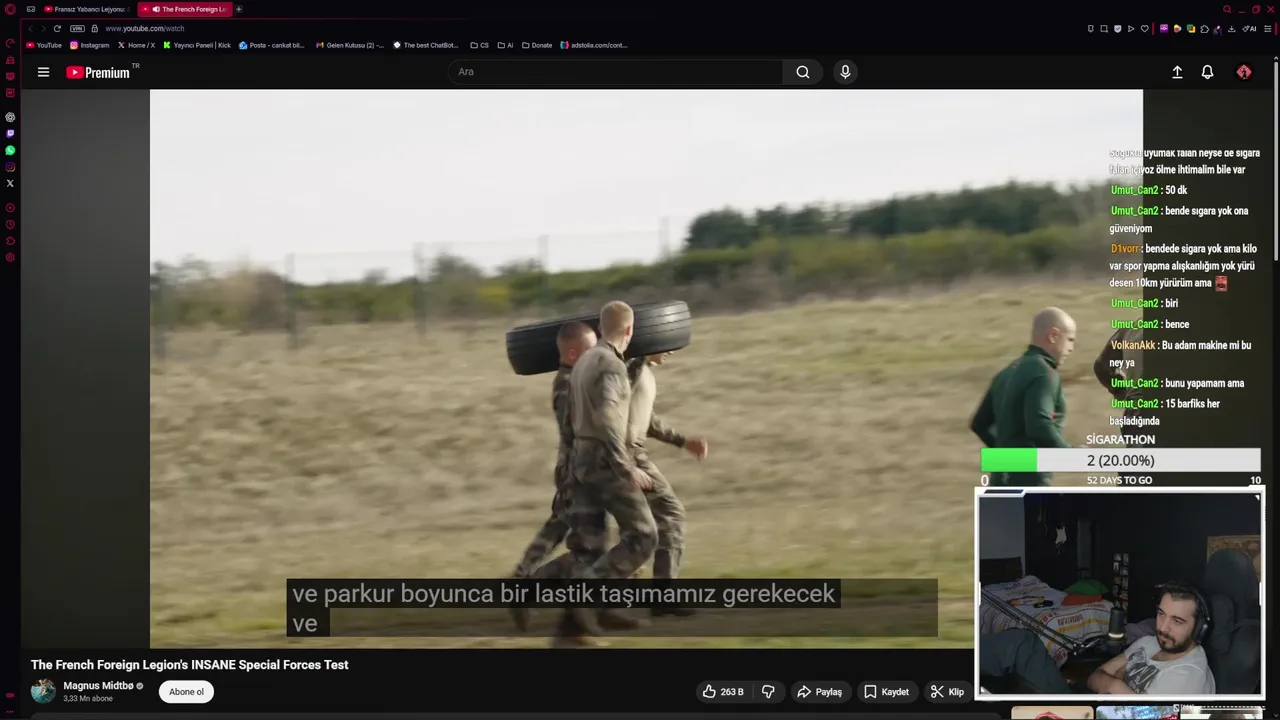Image resolution: width=1280 pixels, height=720 pixels.
Task: Click the Opera menu logo
Action: pyautogui.click(x=10, y=9)
